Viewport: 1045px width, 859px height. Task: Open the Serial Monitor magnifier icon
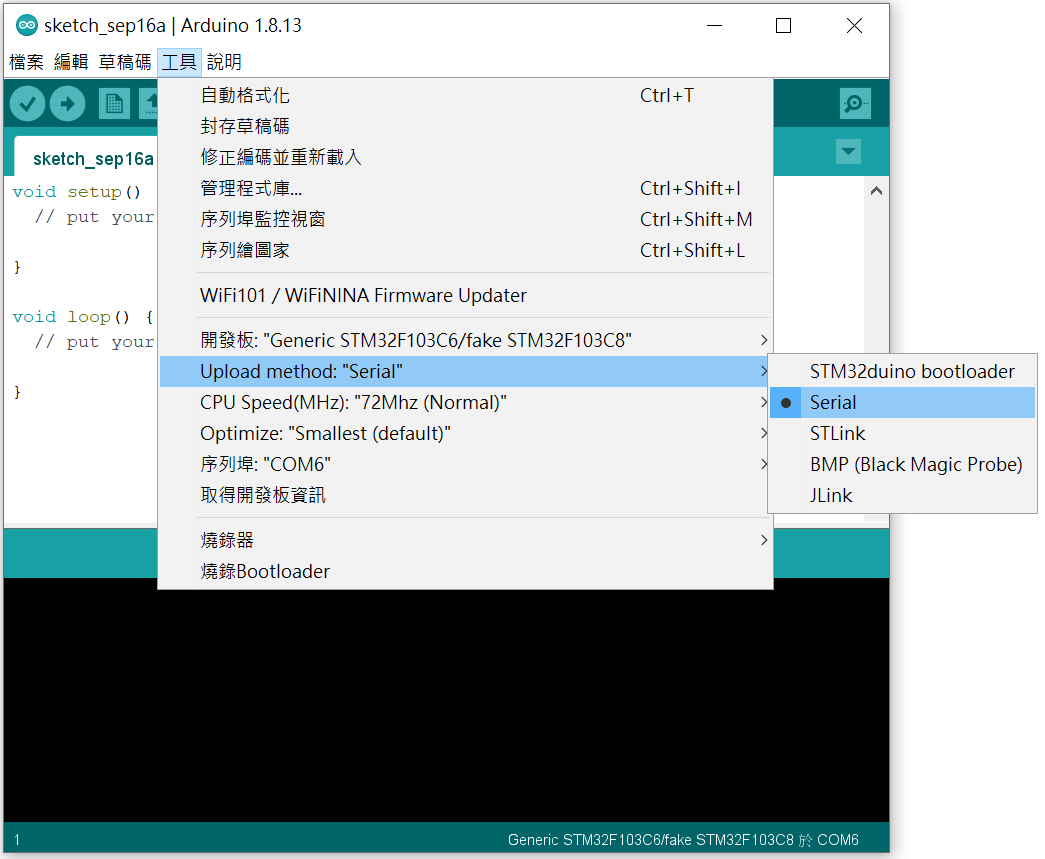pos(855,103)
